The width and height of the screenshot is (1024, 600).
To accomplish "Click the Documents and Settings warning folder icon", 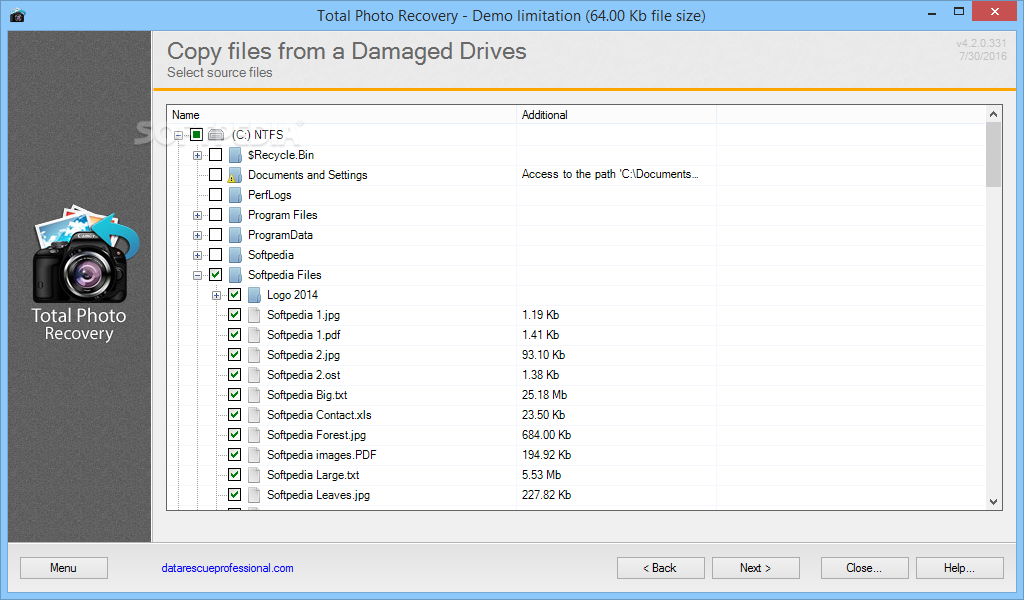I will (234, 175).
